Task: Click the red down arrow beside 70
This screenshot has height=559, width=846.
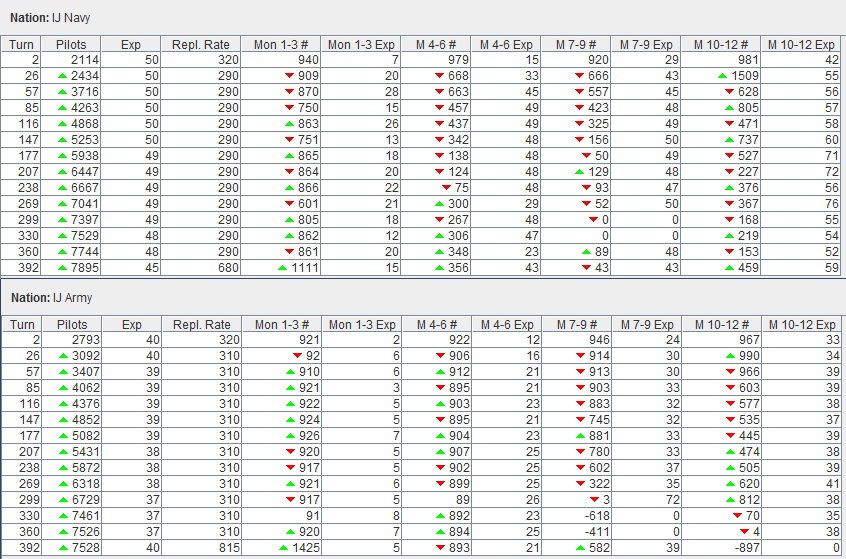Action: click(x=738, y=516)
